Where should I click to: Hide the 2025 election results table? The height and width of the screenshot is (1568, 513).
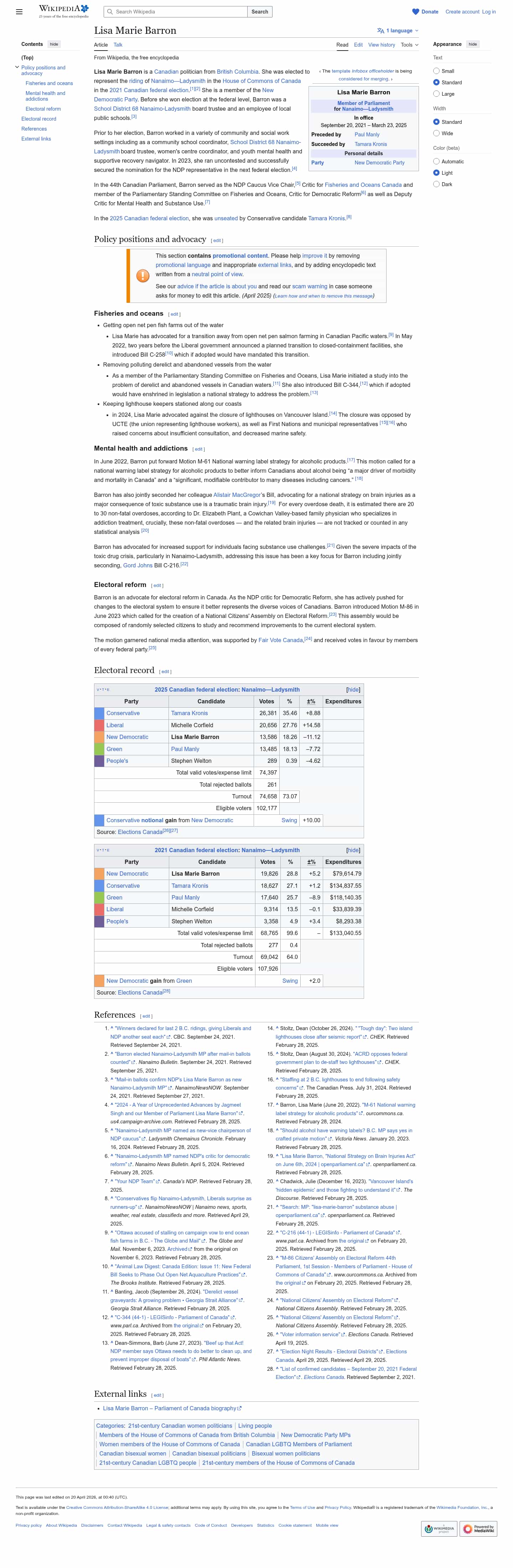[353, 689]
